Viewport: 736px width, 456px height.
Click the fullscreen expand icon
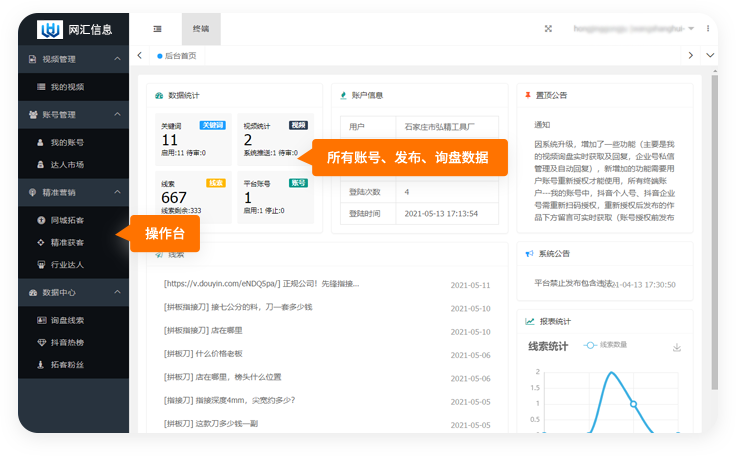coord(548,29)
